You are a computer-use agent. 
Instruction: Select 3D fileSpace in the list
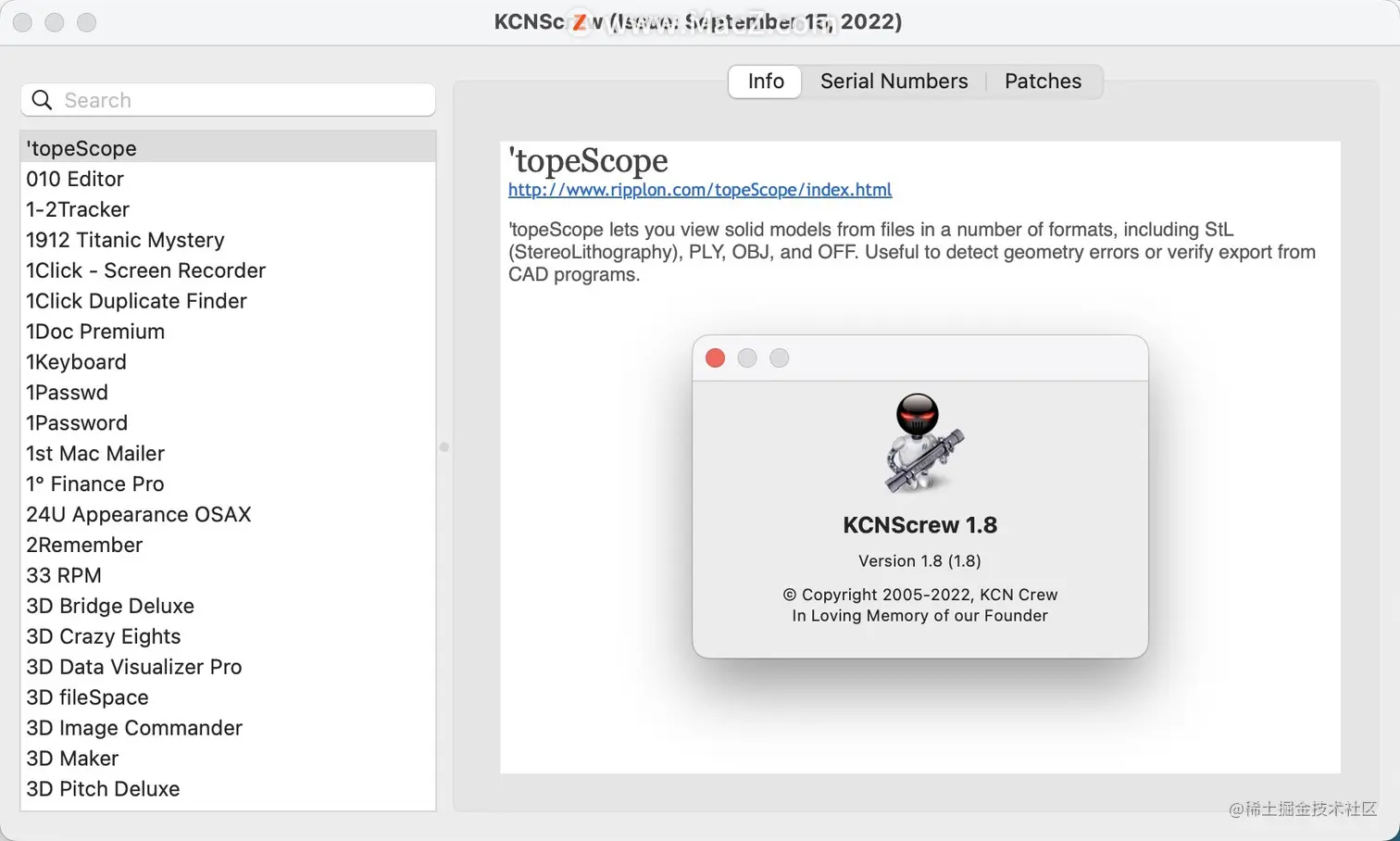point(228,698)
